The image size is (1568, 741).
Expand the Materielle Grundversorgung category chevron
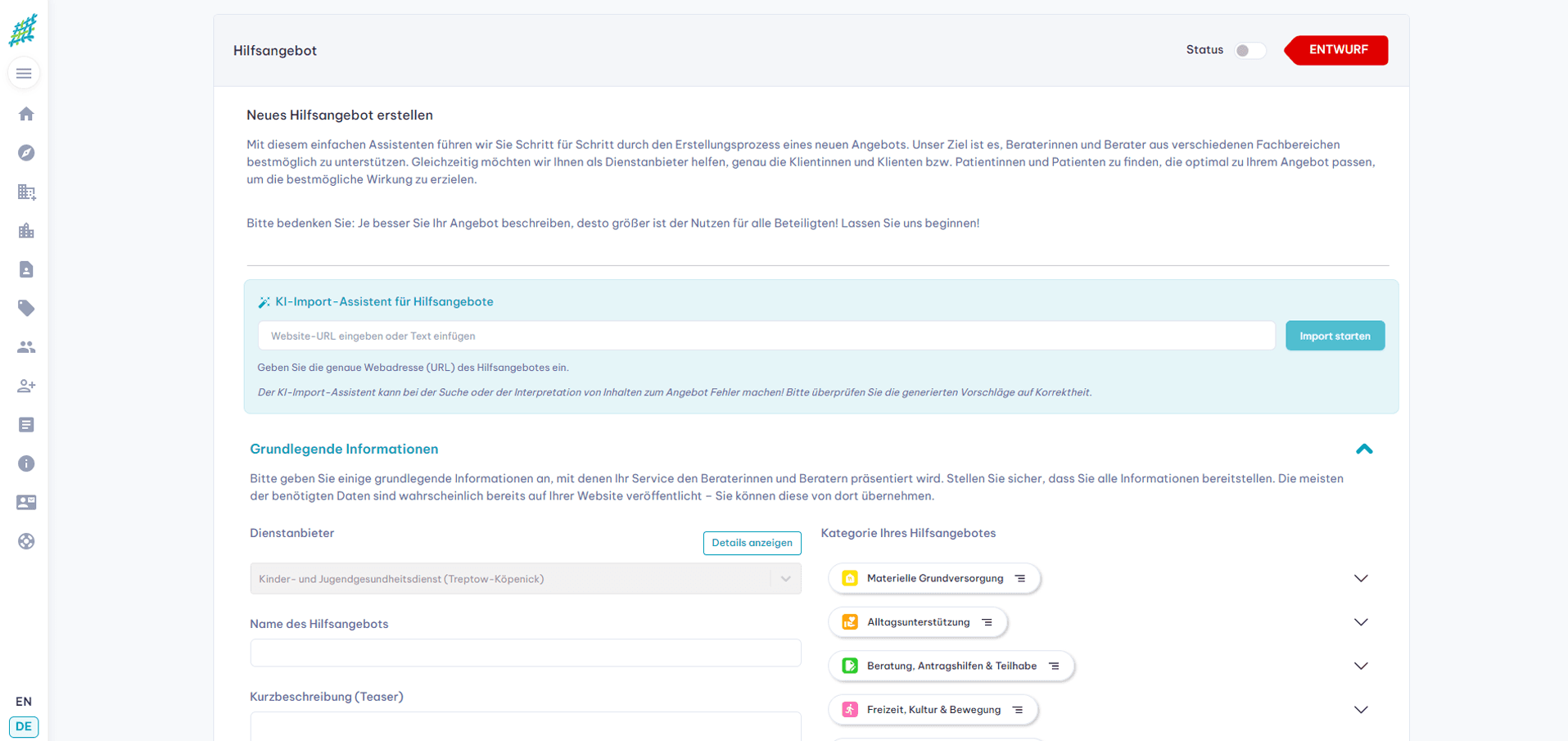(x=1361, y=578)
